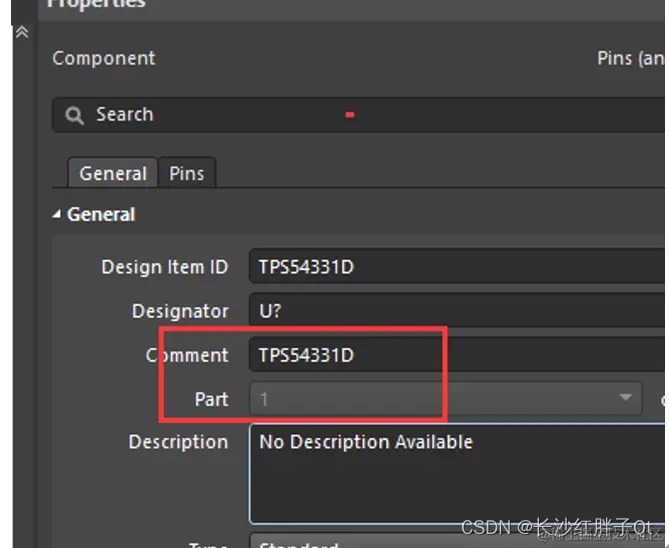Switch to the General tab
Image resolution: width=669 pixels, height=548 pixels.
113,173
